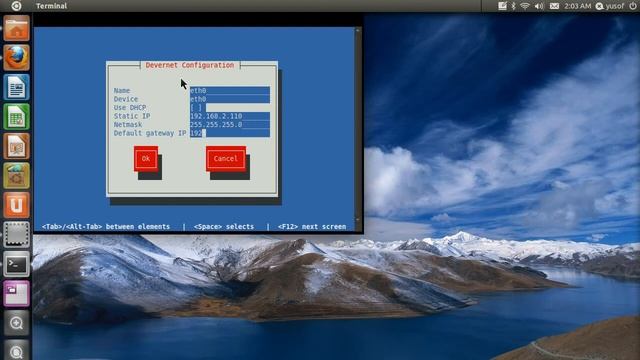Open LibreOffice Calc from the launcher
This screenshot has height=360, width=640.
coord(16,117)
